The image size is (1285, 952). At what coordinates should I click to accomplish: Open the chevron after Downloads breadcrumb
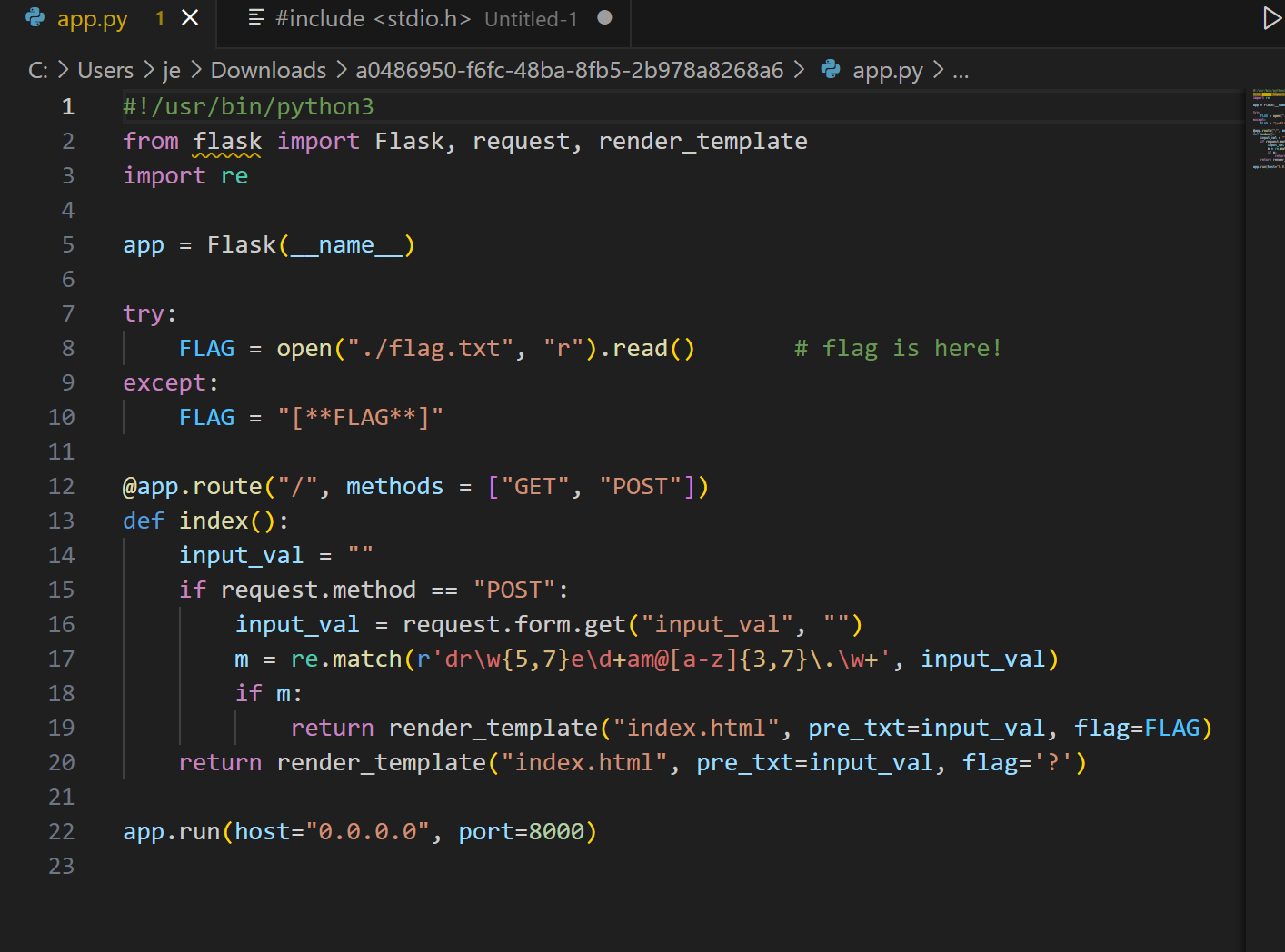click(341, 70)
